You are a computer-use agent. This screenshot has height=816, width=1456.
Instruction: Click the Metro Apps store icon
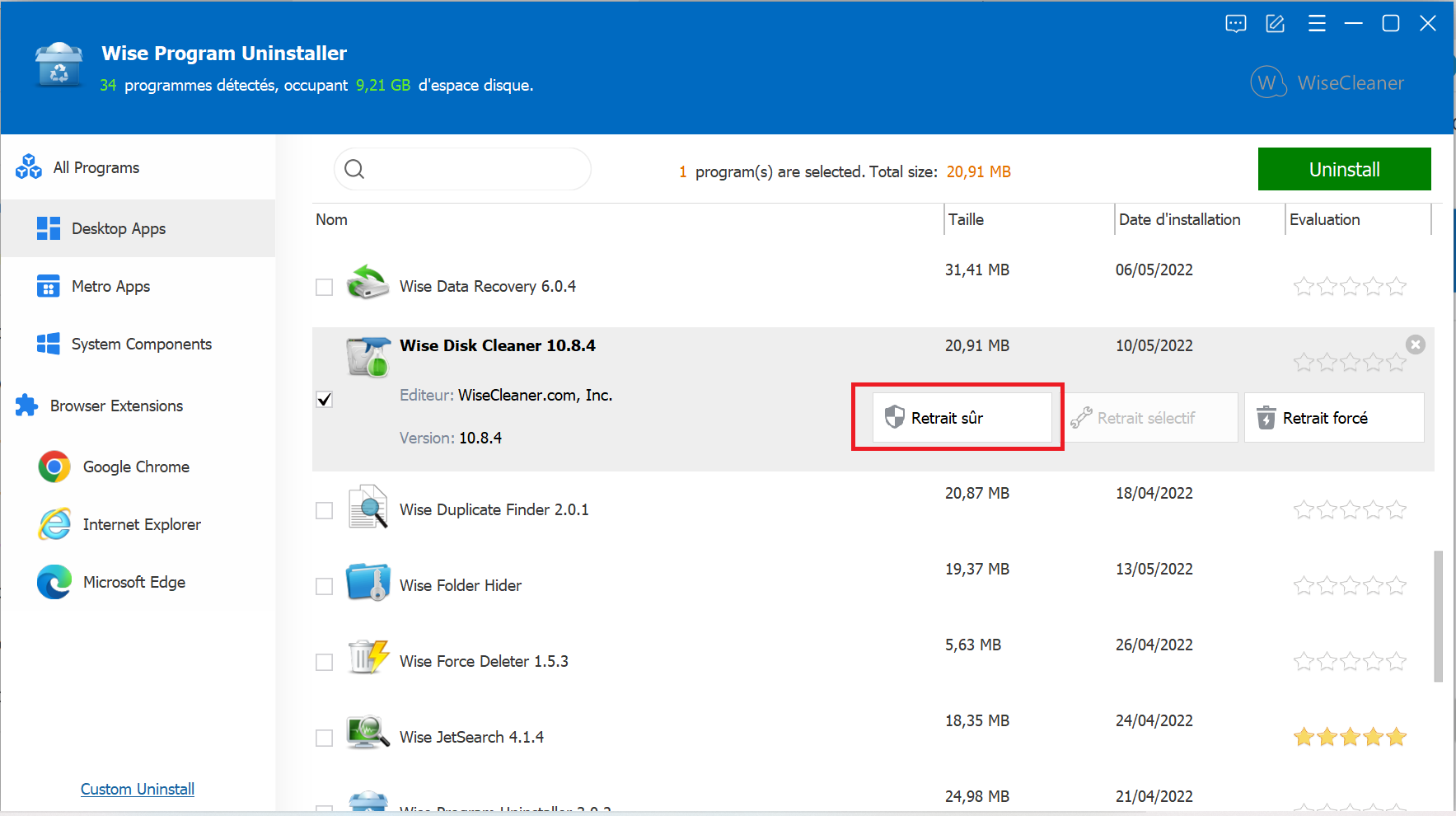49,286
